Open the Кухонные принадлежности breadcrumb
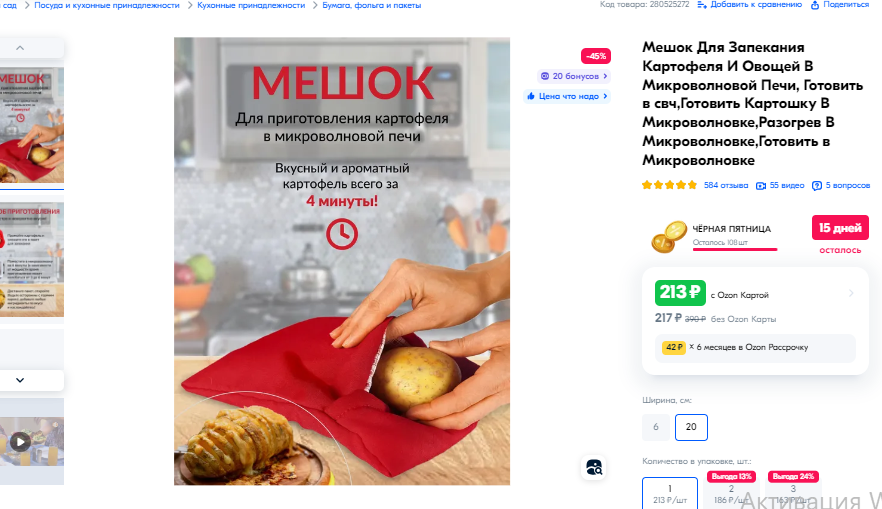This screenshot has height=509, width=882. [251, 5]
